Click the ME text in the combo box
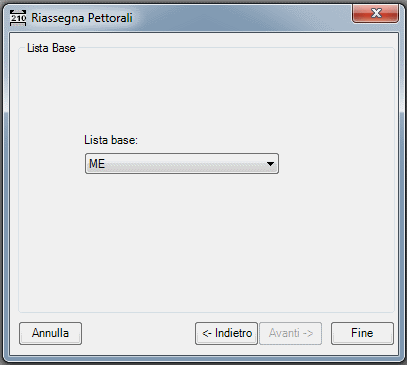The width and height of the screenshot is (407, 365). 97,164
